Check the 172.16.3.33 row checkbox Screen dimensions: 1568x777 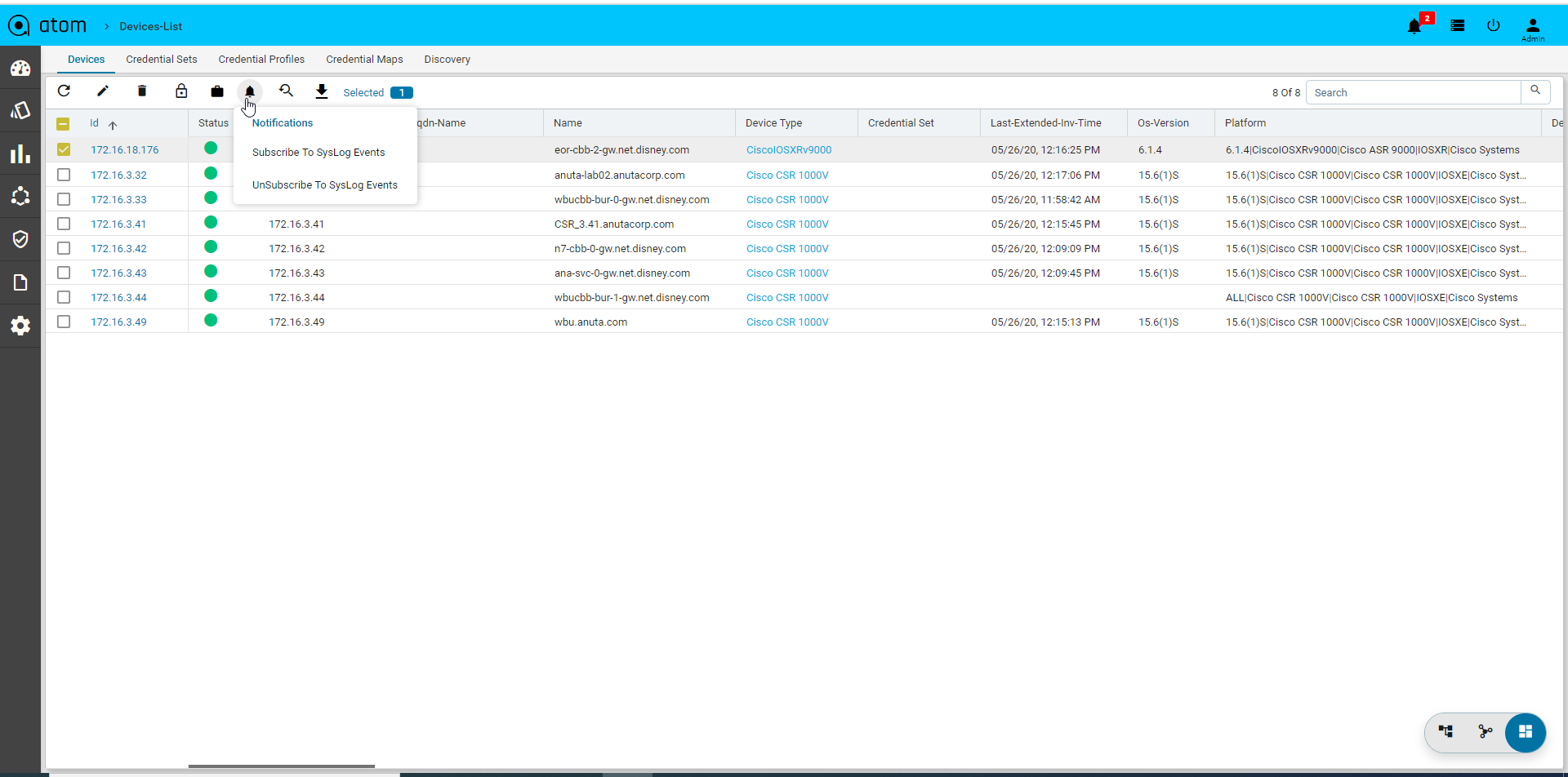[64, 199]
